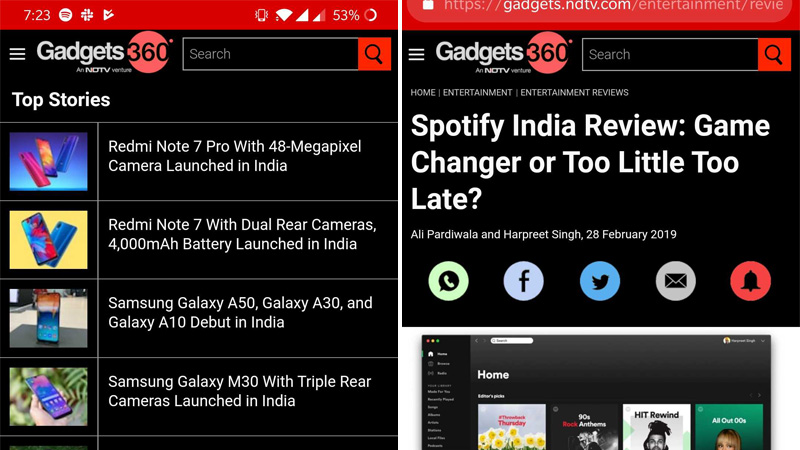Screen dimensions: 800x450
Task: Open Samsung Galaxy M30 Triple Rear story
Action: [x=240, y=391]
